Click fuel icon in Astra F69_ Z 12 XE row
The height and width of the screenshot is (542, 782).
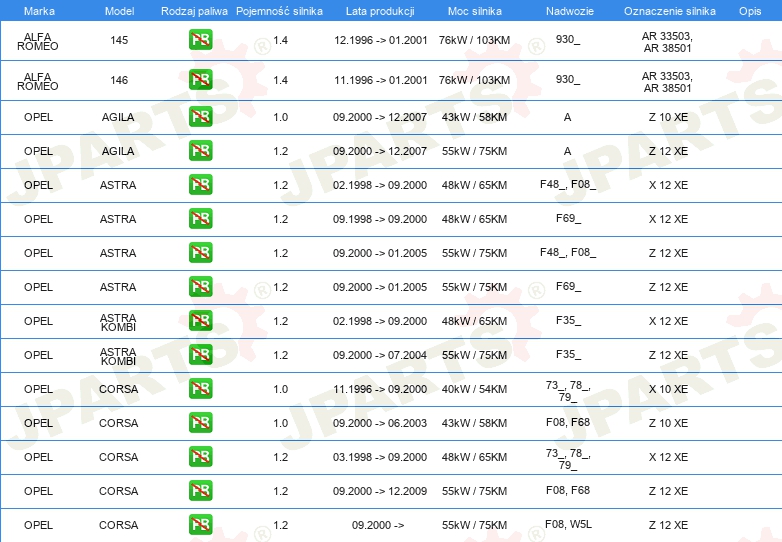[200, 287]
